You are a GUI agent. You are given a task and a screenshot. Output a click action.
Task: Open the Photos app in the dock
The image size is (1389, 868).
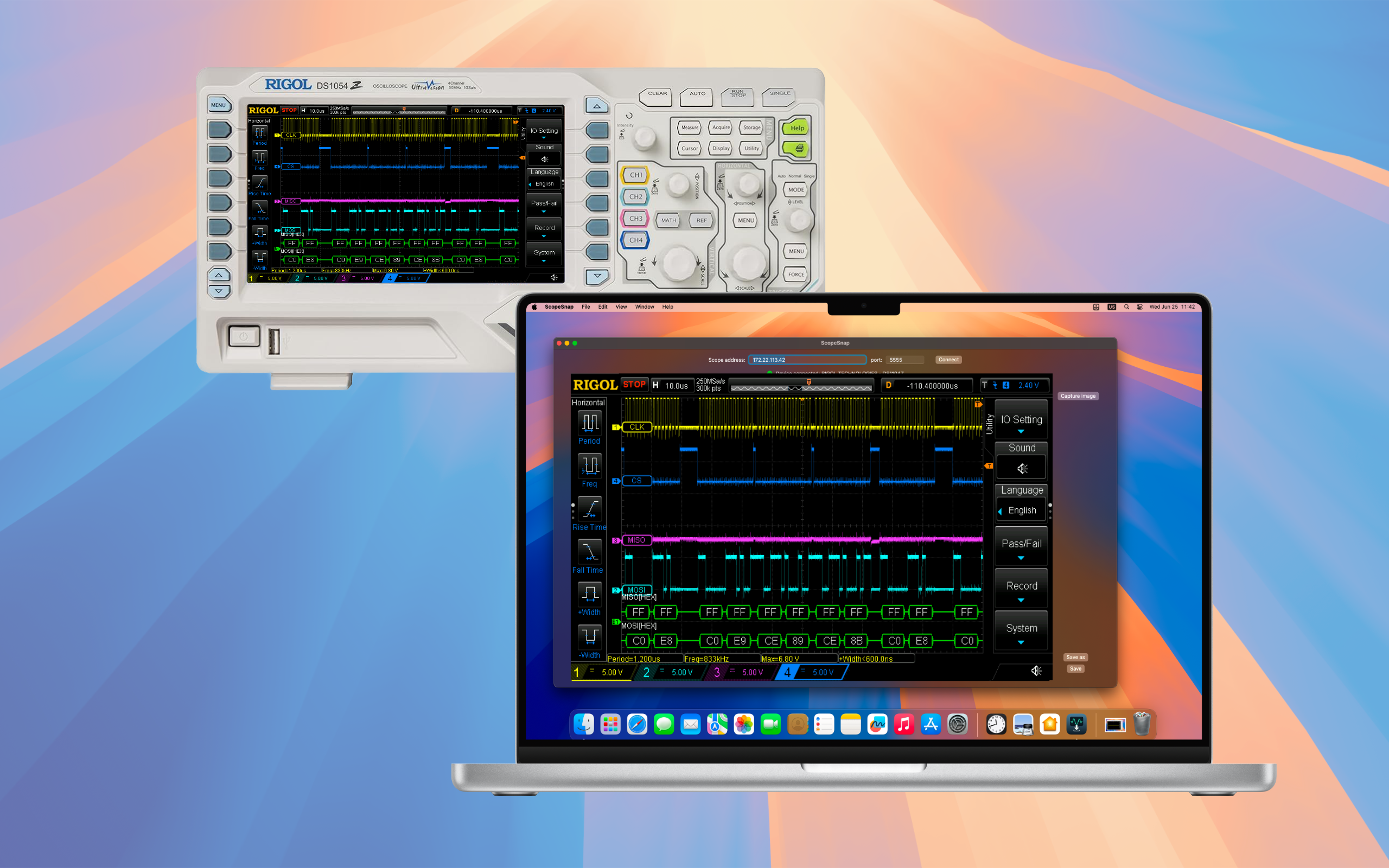pyautogui.click(x=744, y=724)
